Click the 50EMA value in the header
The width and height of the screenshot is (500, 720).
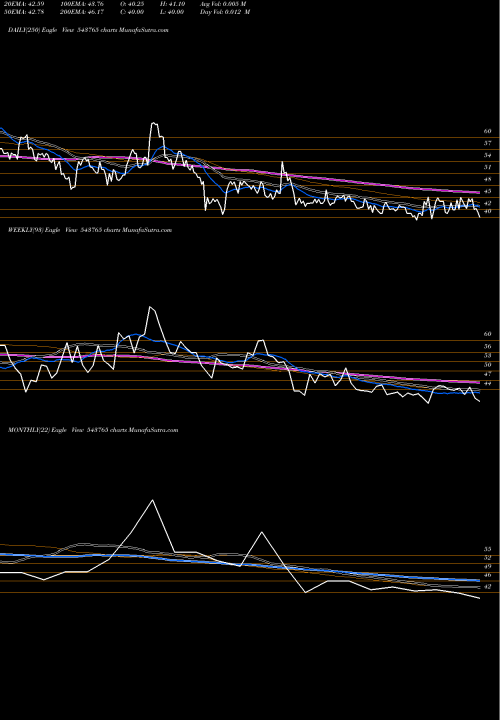point(26,12)
